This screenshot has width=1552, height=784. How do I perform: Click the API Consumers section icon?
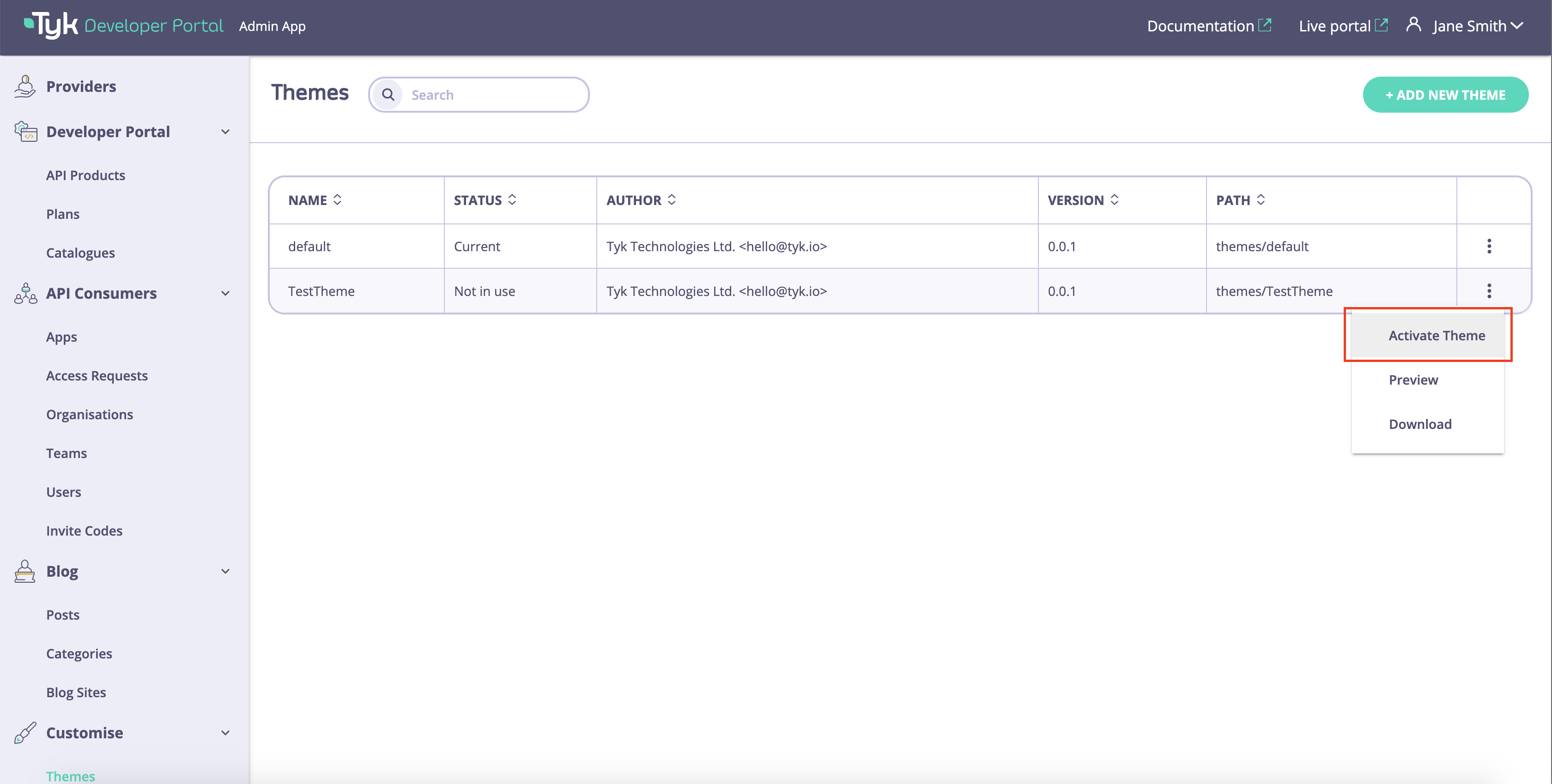[x=25, y=293]
